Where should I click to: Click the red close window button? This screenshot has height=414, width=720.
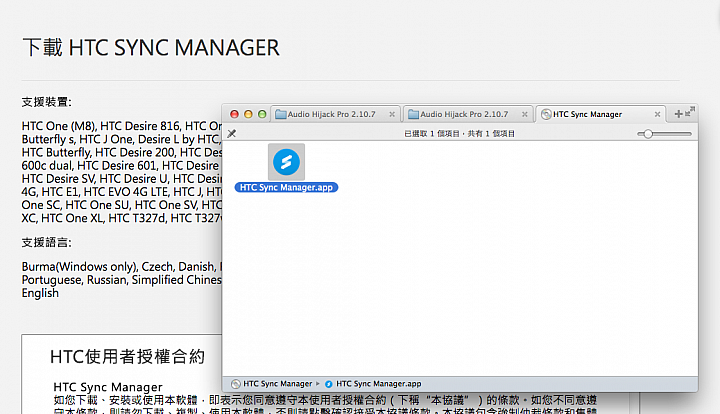234,114
